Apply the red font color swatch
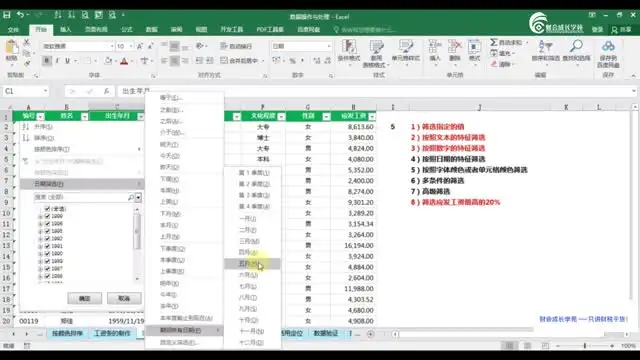640x360 pixels. click(124, 61)
